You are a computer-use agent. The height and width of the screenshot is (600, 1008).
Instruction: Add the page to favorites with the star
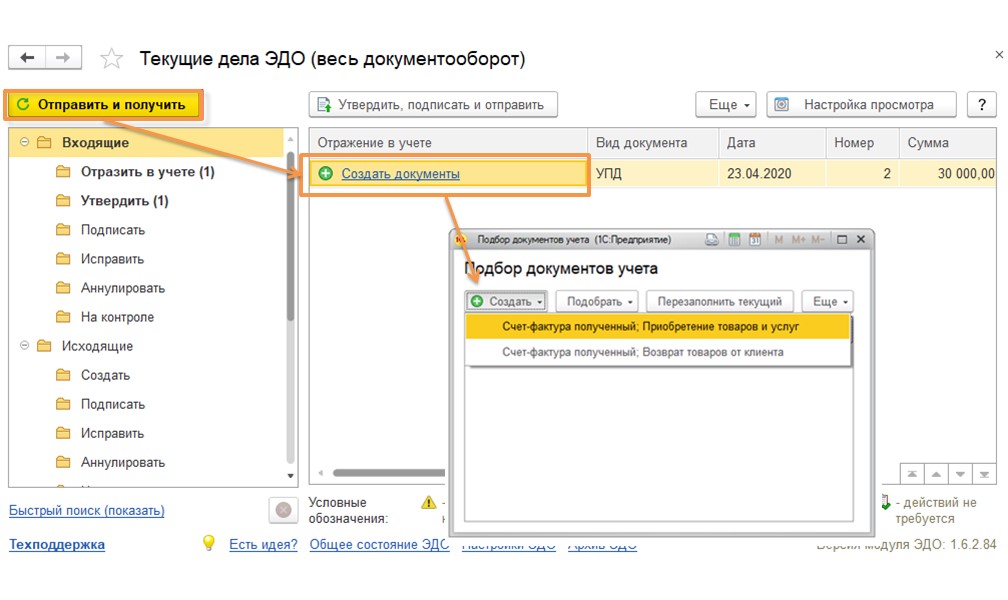tap(111, 59)
